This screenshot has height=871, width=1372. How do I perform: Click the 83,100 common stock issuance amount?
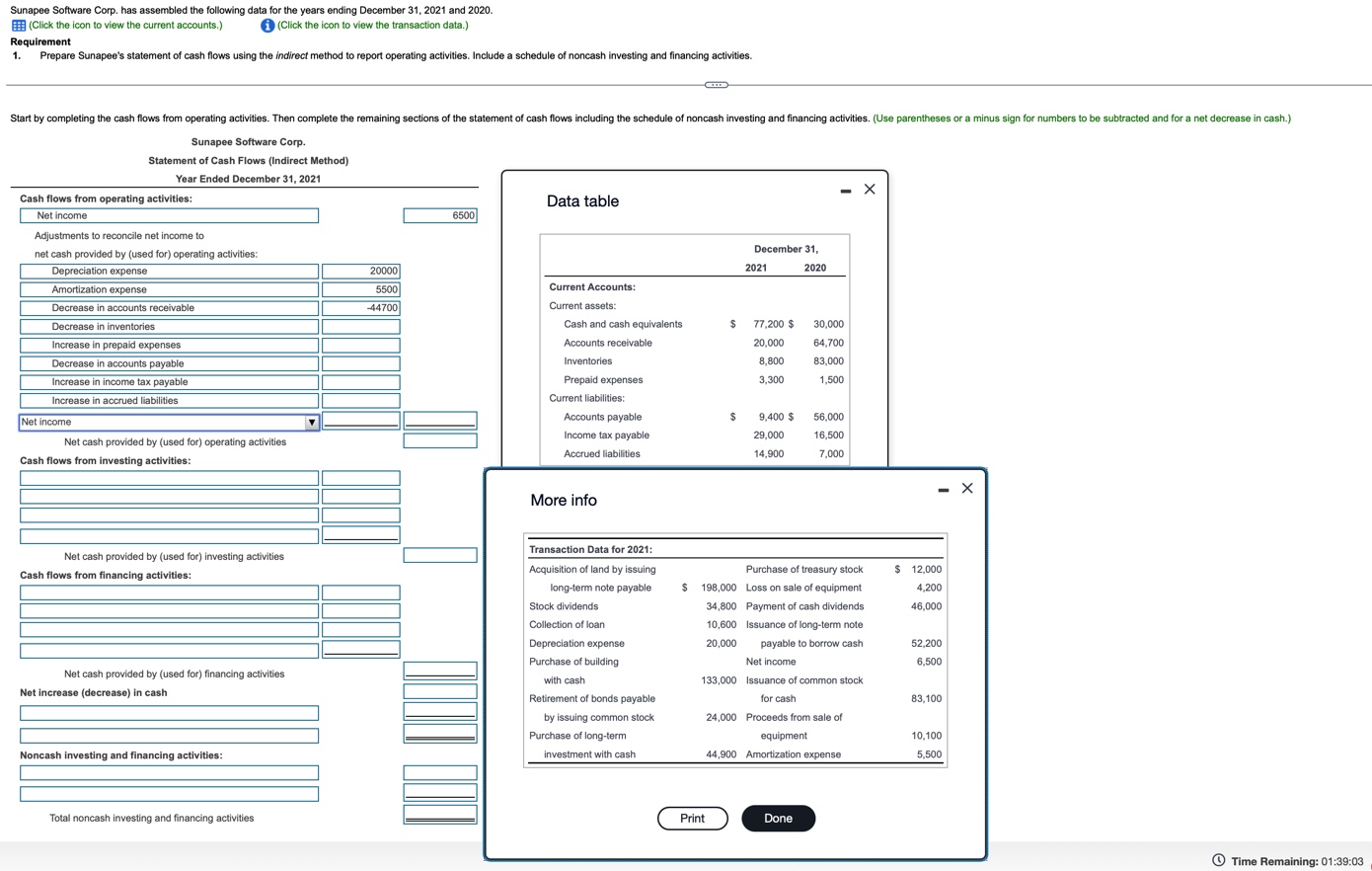(927, 699)
